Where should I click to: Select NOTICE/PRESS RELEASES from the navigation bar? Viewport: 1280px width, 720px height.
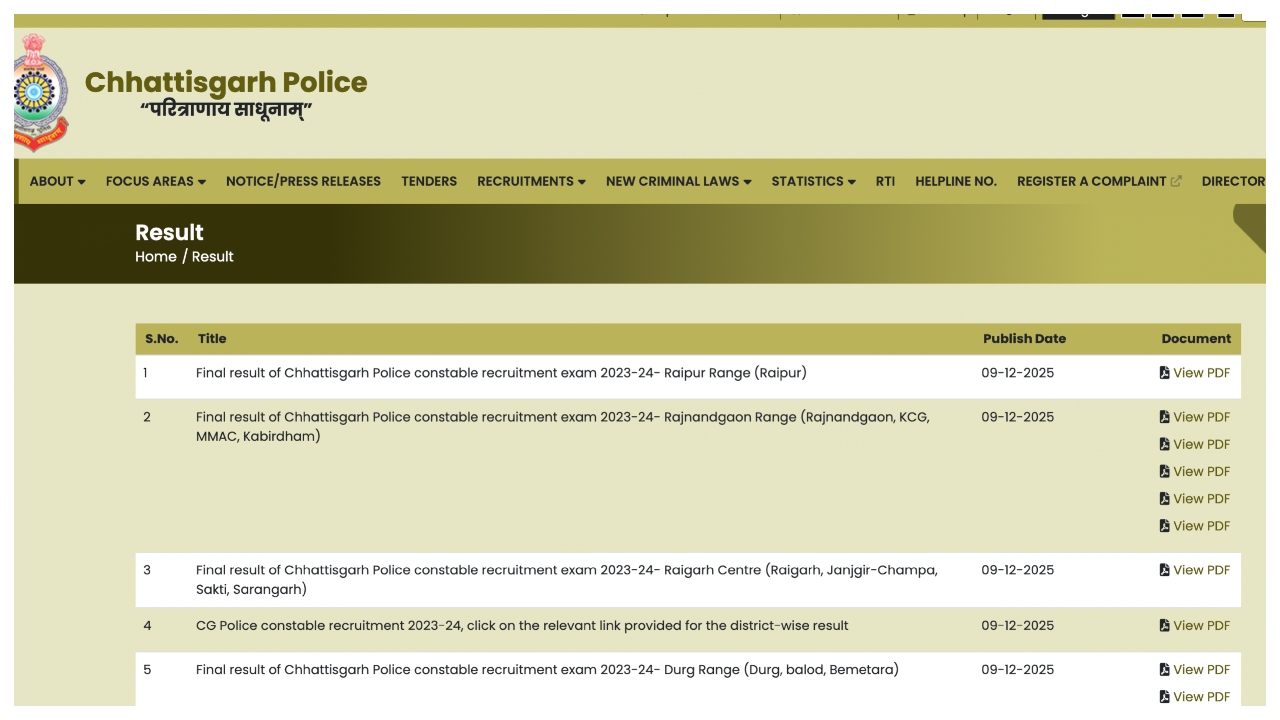click(x=303, y=181)
